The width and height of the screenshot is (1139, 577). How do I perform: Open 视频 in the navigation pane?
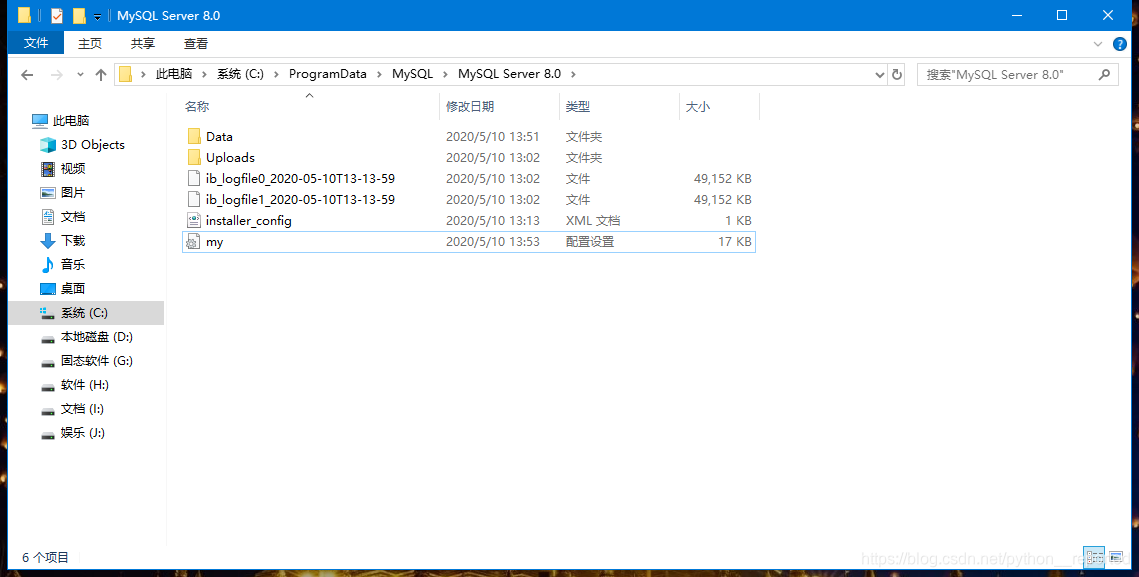(x=73, y=169)
